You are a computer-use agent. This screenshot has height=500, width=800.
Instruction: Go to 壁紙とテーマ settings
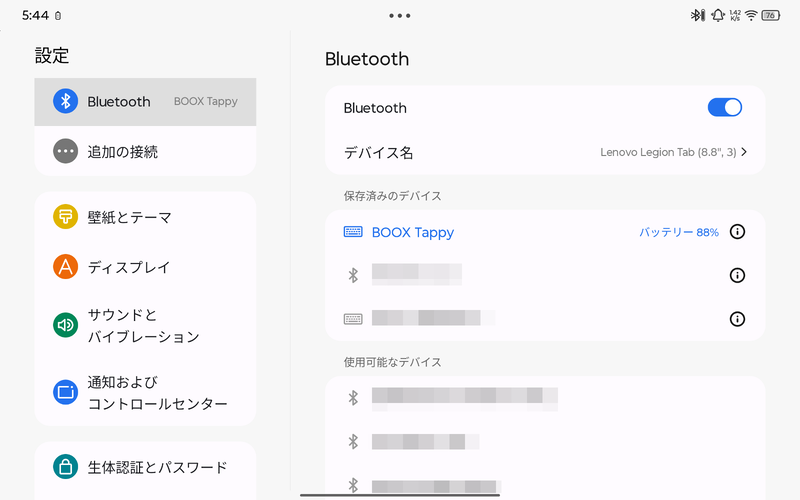click(145, 217)
